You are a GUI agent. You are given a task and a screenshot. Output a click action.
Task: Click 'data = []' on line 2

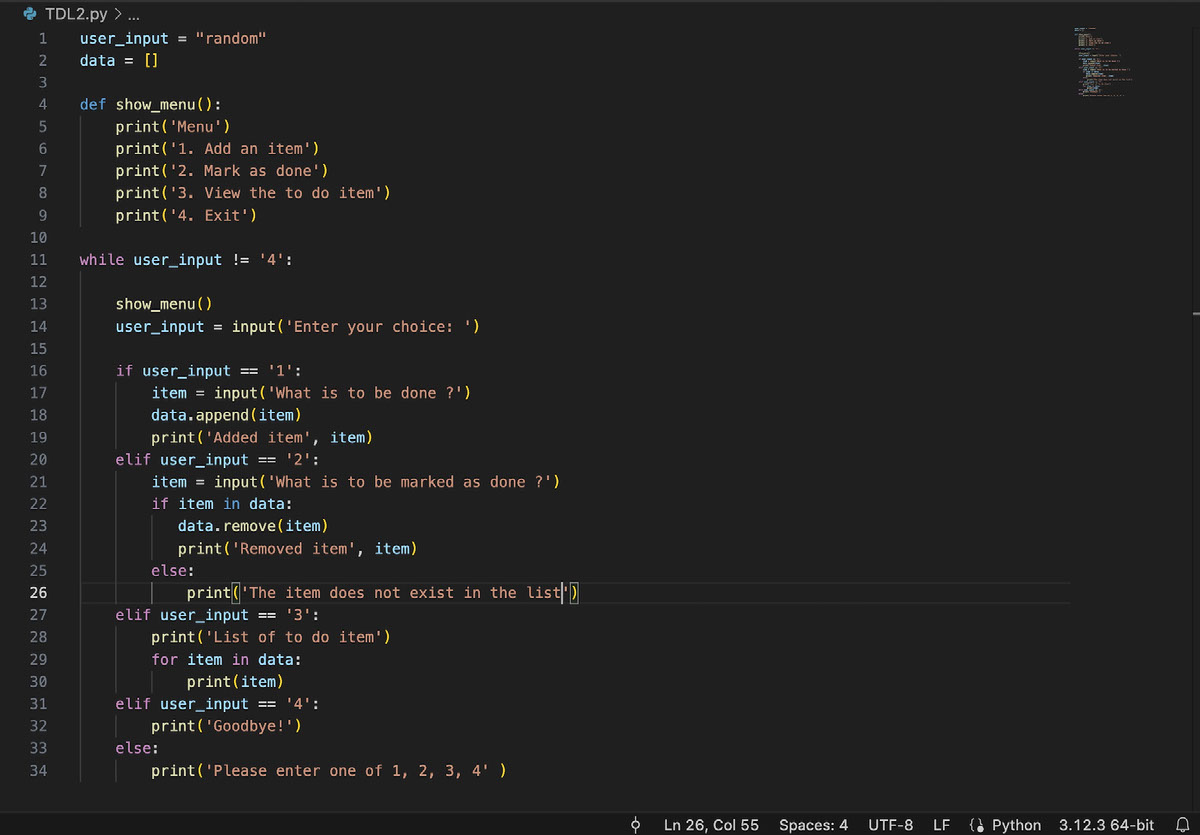pyautogui.click(x=119, y=61)
